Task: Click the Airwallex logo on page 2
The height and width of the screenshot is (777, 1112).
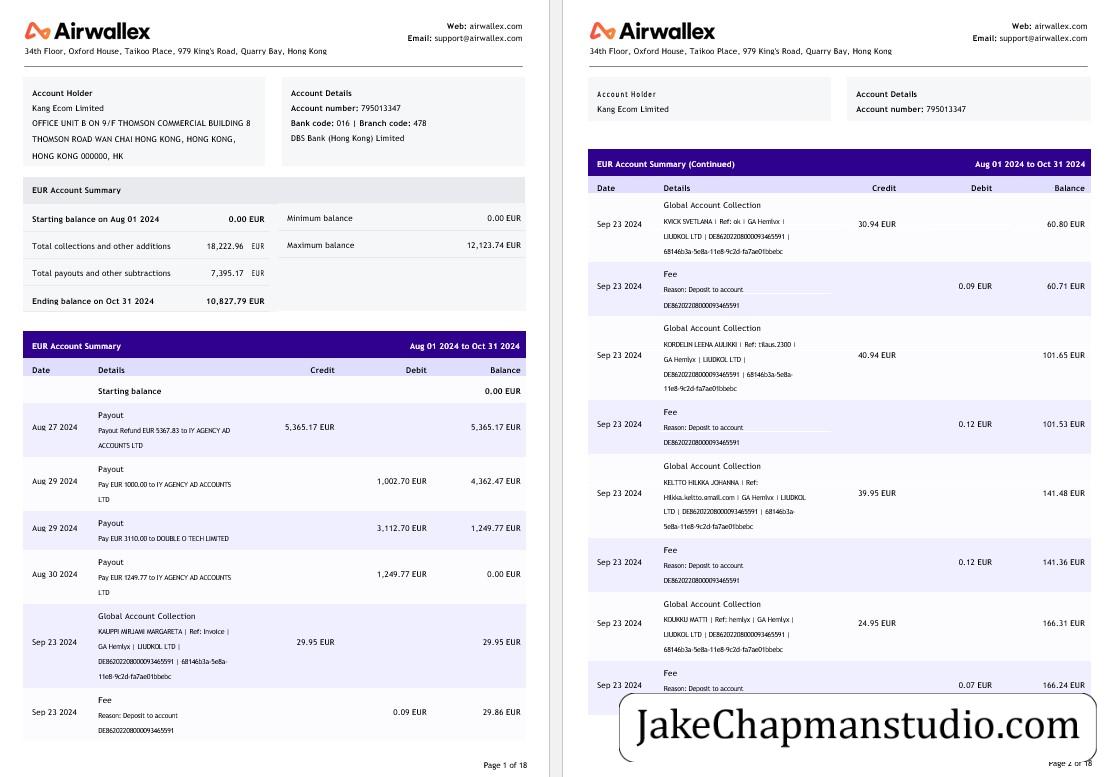Action: coord(652,31)
